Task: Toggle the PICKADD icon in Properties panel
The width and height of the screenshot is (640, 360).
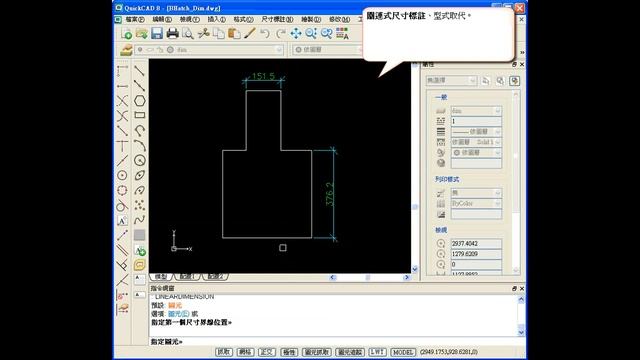Action: pos(515,81)
